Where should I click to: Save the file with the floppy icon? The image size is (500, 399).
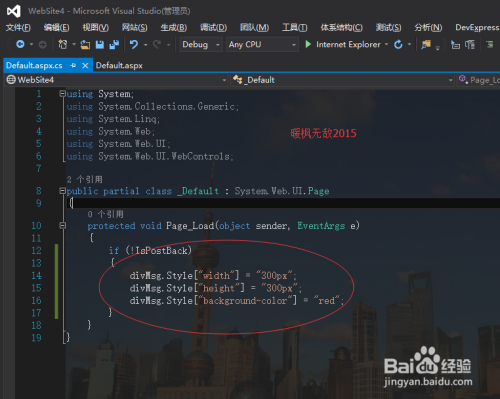click(x=100, y=44)
